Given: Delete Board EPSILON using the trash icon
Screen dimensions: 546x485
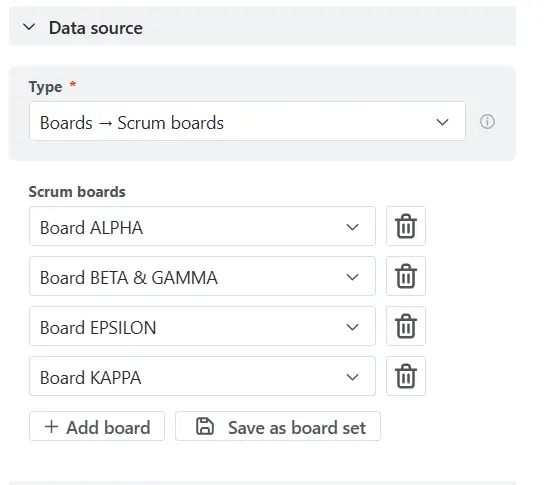Looking at the screenshot, I should coord(406,326).
